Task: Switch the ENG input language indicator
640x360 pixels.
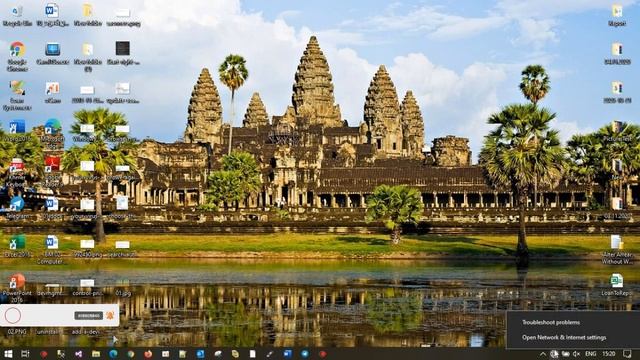Action: (591, 354)
